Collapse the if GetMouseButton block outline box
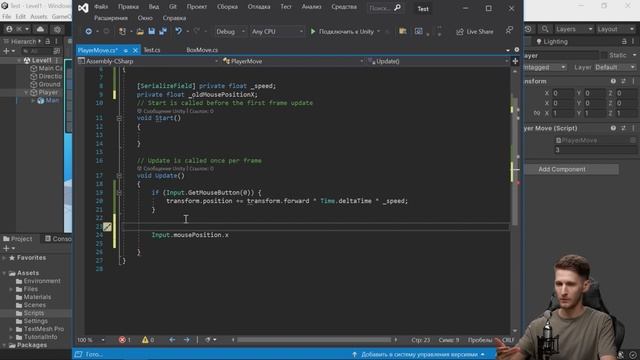This screenshot has height=360, width=640. pos(119,193)
